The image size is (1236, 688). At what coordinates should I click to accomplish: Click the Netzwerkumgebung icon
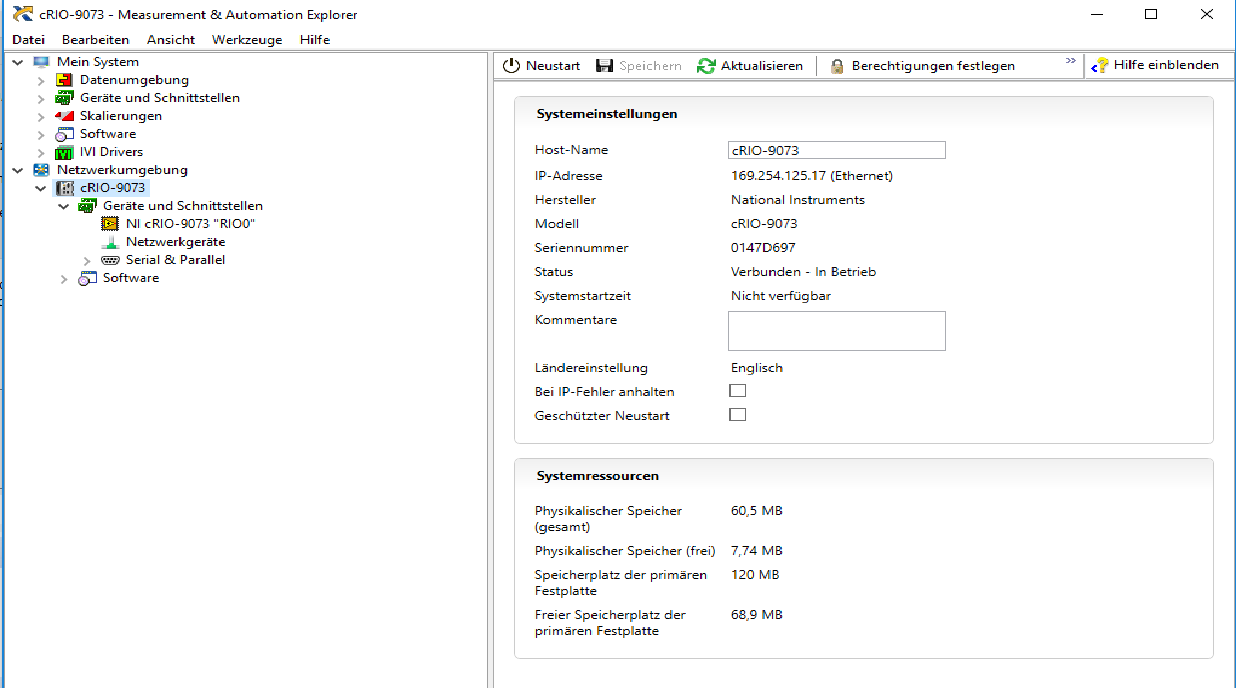coord(41,170)
